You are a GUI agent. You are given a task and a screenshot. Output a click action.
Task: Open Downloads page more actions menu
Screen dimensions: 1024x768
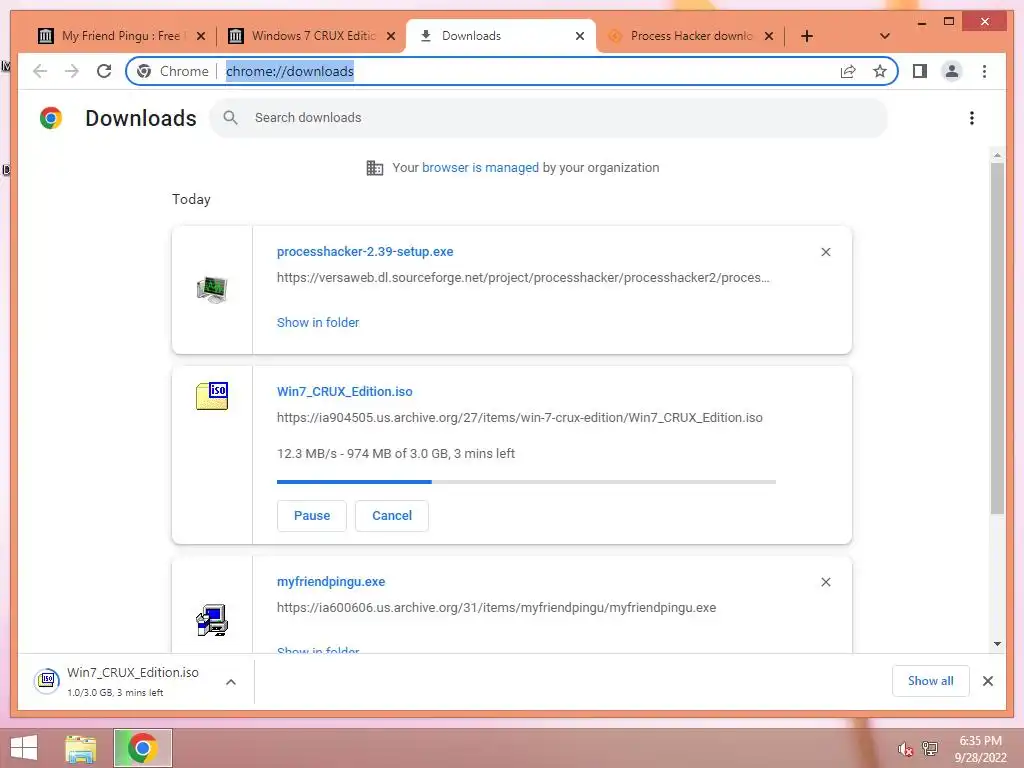pyautogui.click(x=972, y=118)
